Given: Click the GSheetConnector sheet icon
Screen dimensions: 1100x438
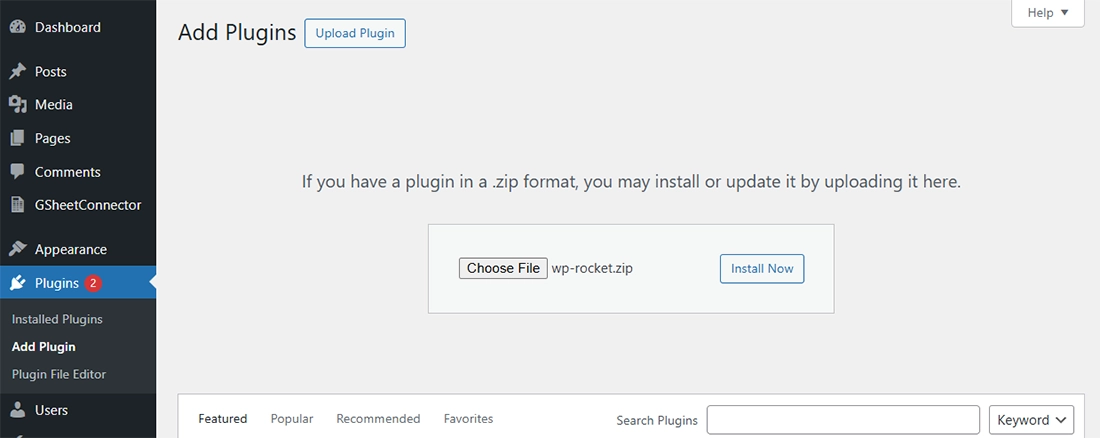Looking at the screenshot, I should click(18, 205).
